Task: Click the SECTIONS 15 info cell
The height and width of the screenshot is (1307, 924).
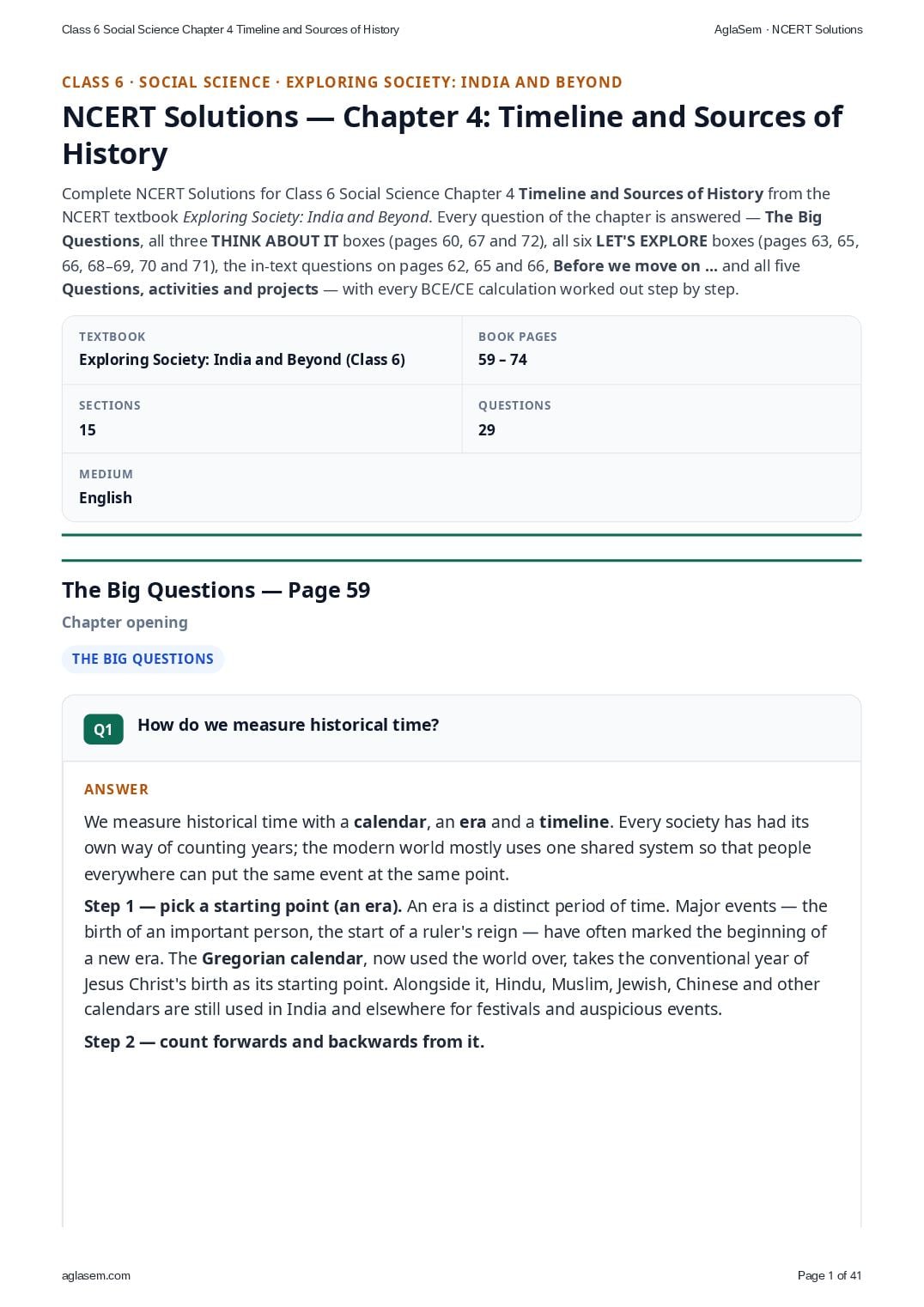Action: coord(262,419)
